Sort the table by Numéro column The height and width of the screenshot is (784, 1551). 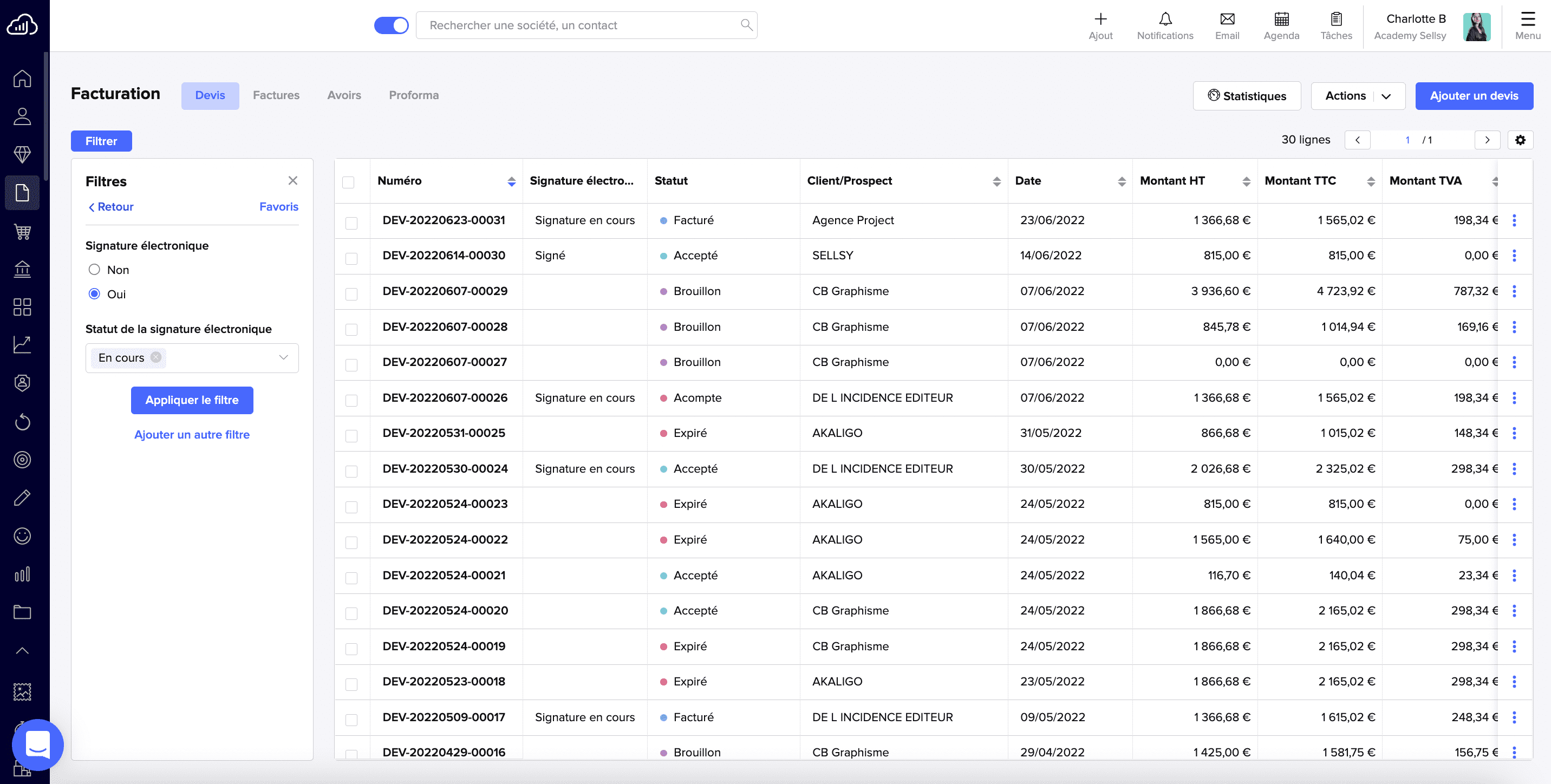[511, 181]
